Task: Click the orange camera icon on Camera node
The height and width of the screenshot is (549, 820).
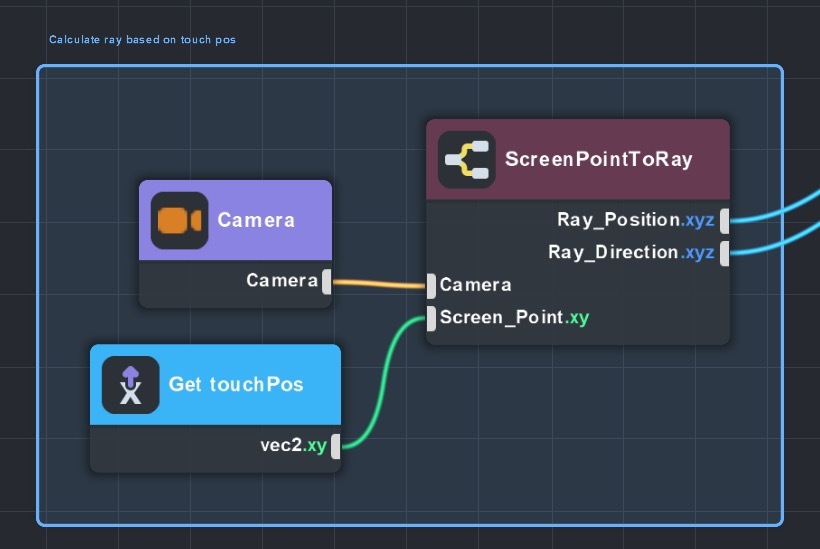Action: click(x=179, y=220)
